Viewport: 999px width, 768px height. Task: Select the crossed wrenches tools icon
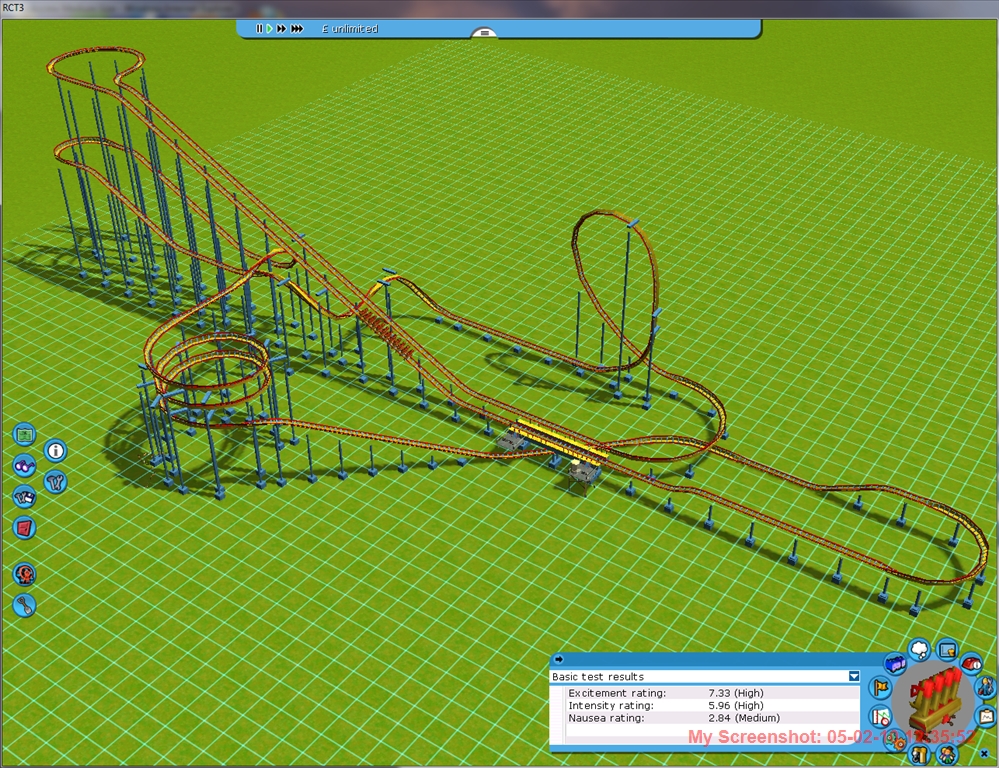click(56, 481)
